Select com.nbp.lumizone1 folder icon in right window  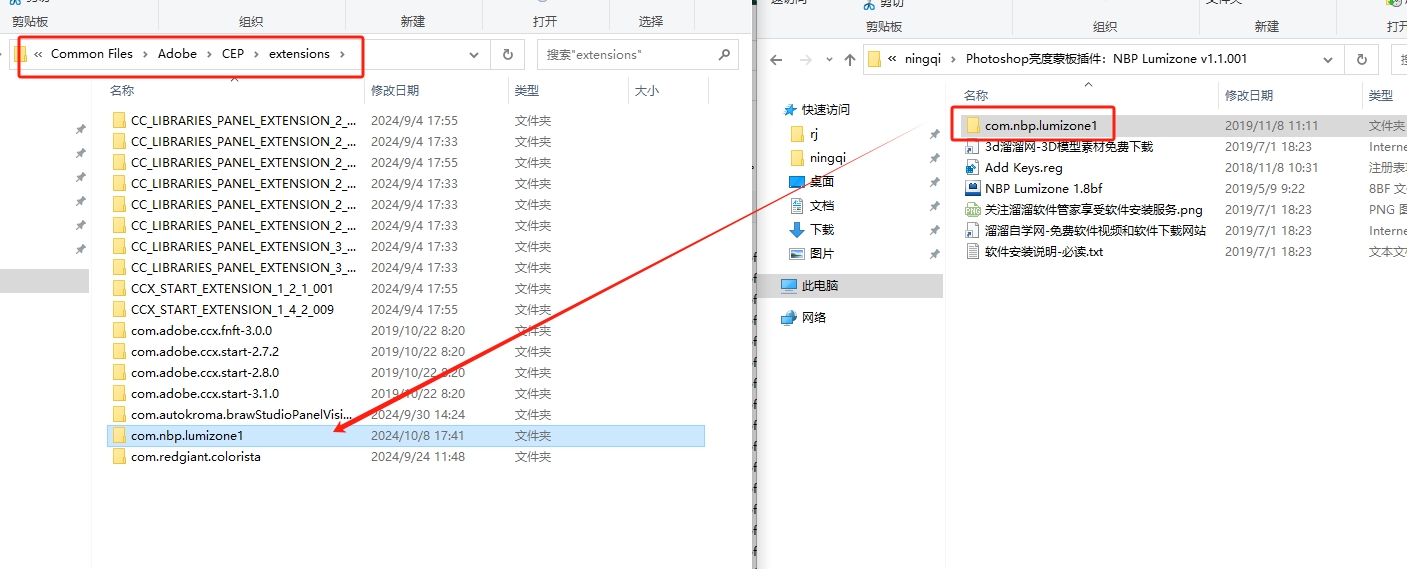point(973,125)
